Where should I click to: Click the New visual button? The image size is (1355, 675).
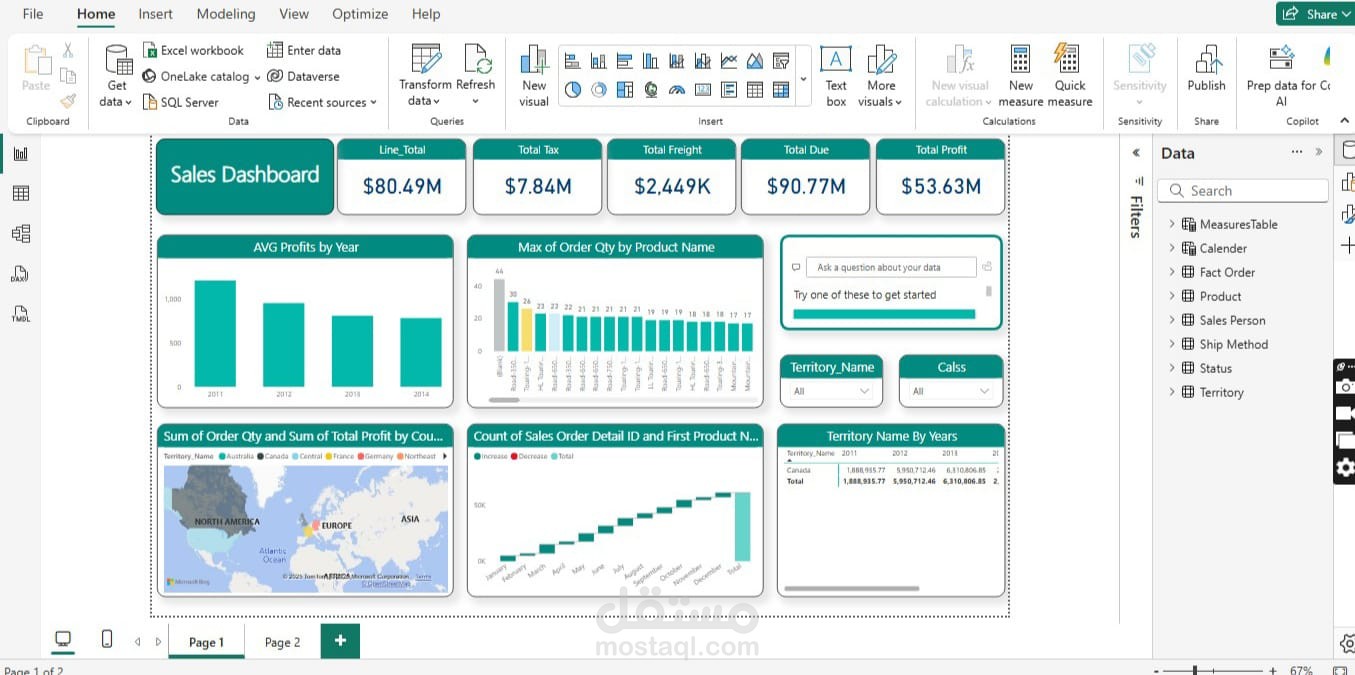(534, 76)
